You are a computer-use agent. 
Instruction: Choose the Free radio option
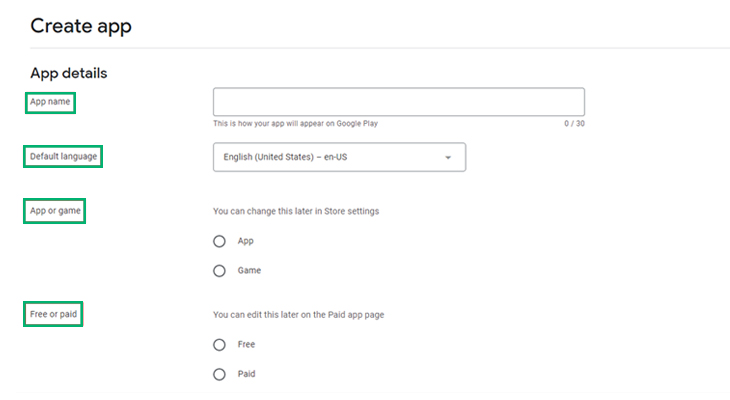[x=219, y=345]
